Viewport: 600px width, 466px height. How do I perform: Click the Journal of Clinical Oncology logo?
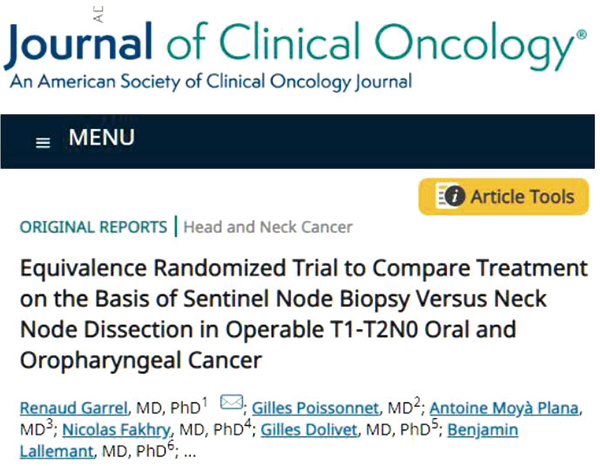(295, 46)
